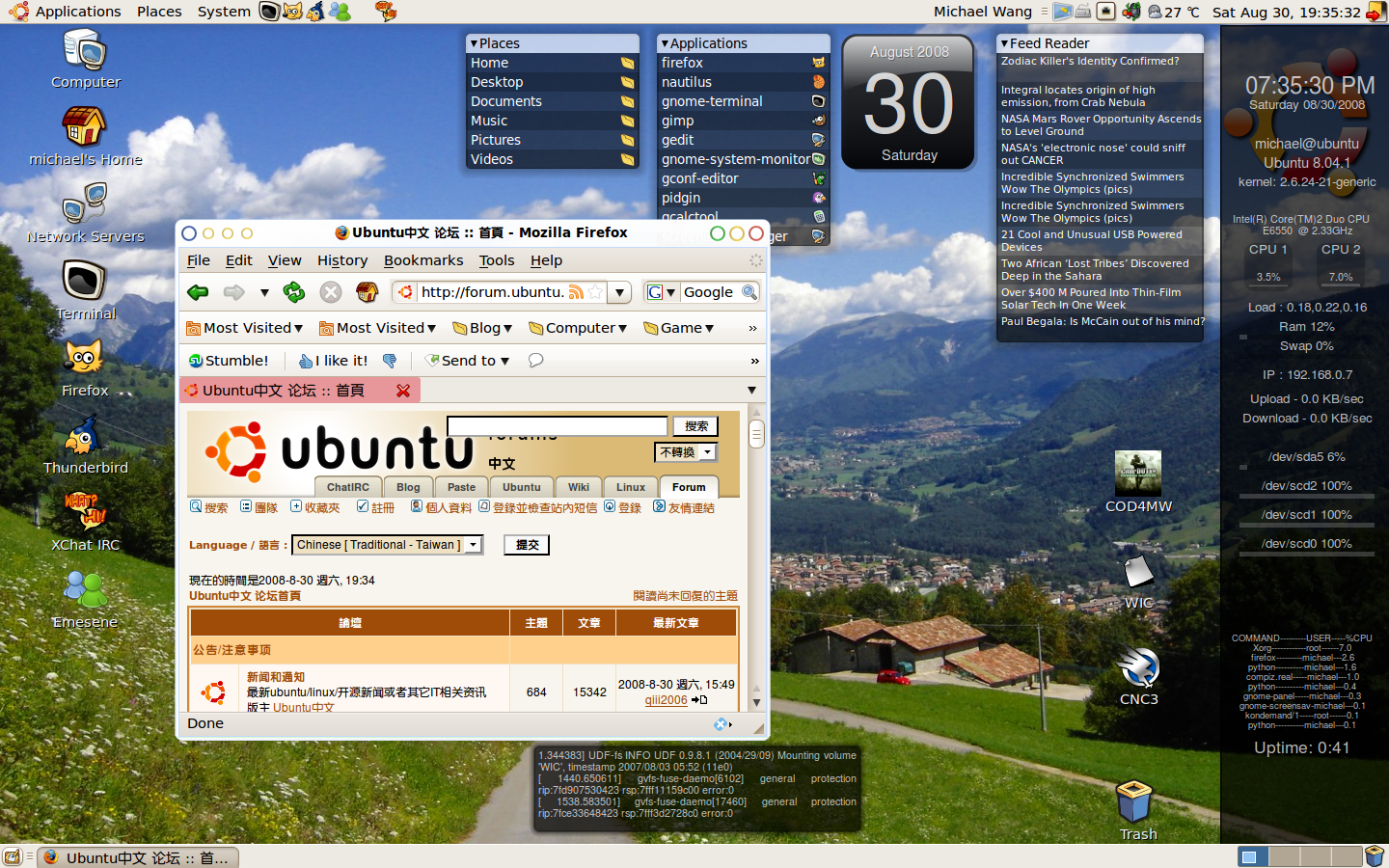Switch to the Wiki tab on the forum page
The width and height of the screenshot is (1389, 868).
pos(579,487)
